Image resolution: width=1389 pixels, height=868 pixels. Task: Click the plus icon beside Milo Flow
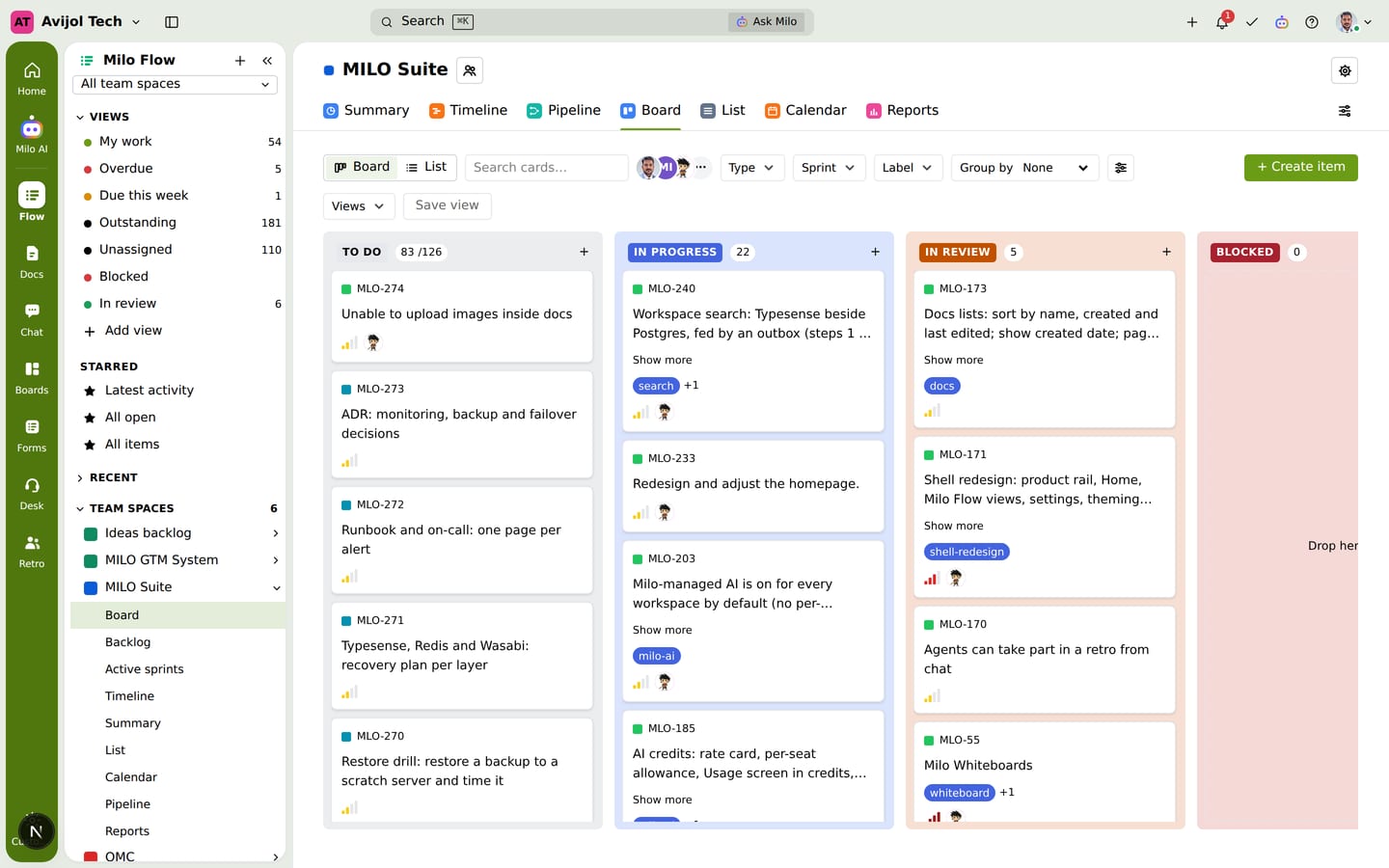(240, 61)
